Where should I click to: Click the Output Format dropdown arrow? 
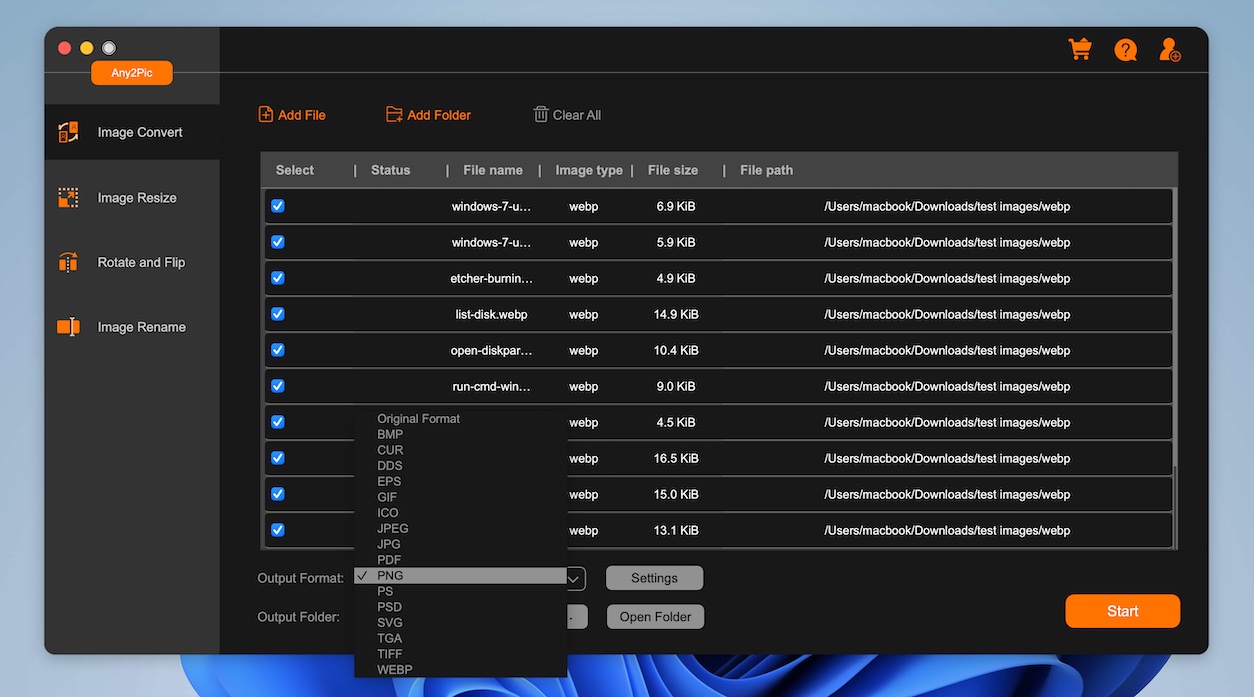575,578
